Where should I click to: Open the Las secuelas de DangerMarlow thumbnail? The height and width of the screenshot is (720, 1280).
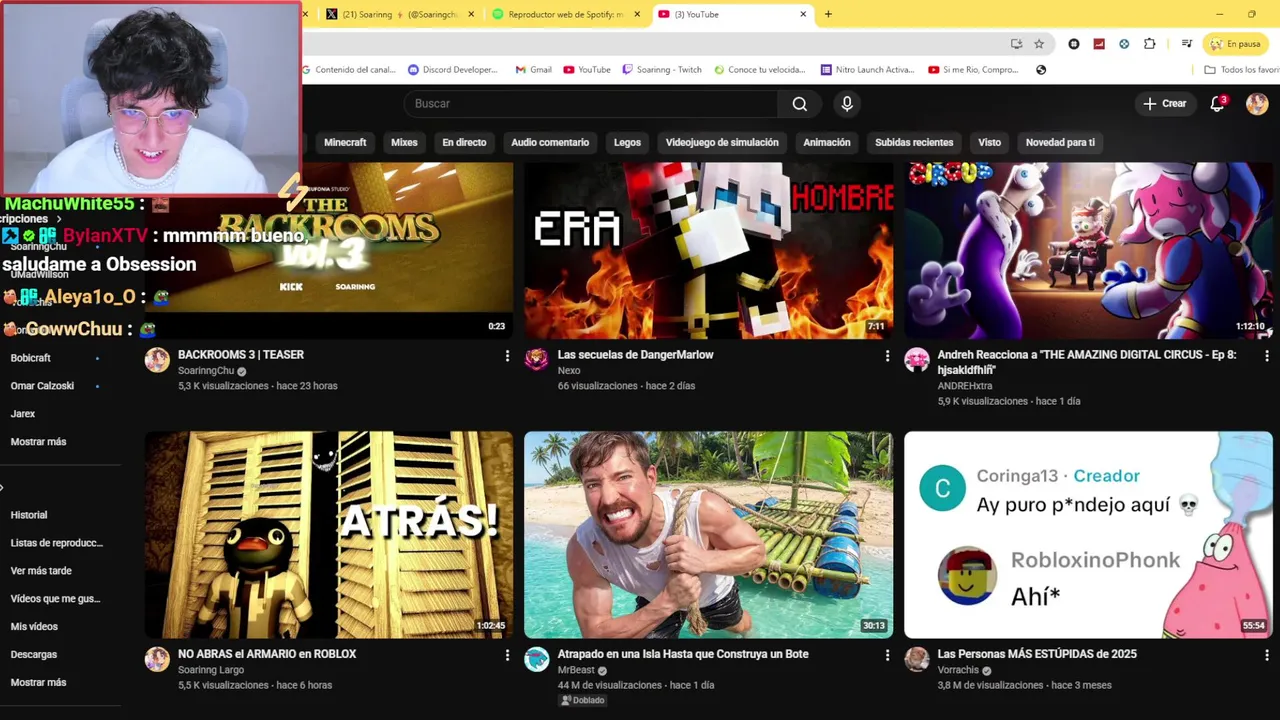tap(709, 250)
